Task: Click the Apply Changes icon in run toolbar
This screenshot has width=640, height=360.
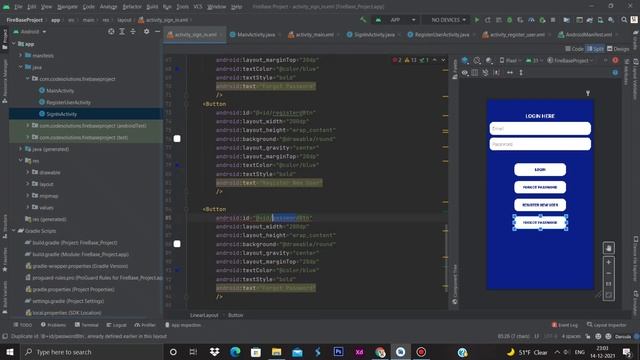Action: [x=487, y=20]
